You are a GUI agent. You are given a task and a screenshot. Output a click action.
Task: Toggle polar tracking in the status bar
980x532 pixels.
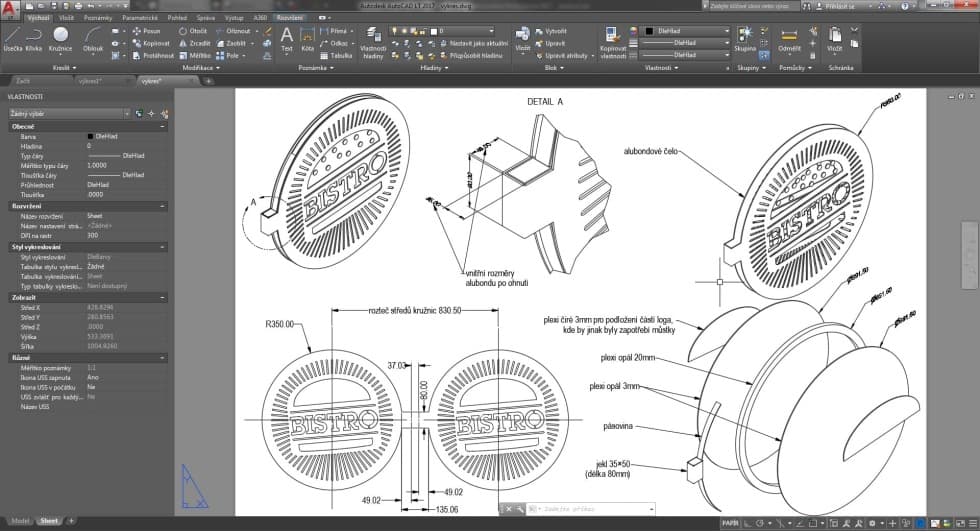click(x=760, y=523)
